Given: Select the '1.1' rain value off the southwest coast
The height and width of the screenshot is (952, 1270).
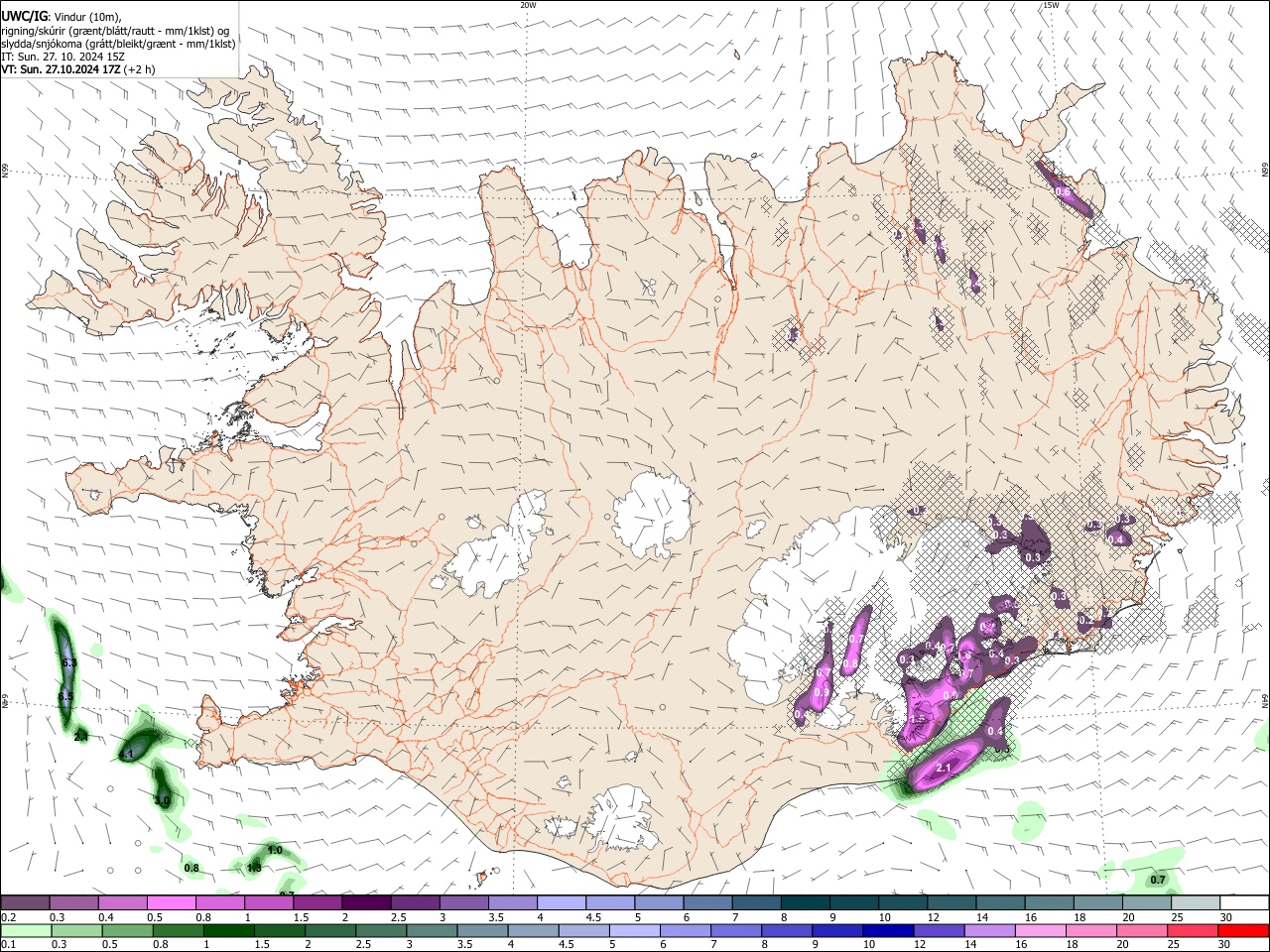Looking at the screenshot, I should [126, 755].
